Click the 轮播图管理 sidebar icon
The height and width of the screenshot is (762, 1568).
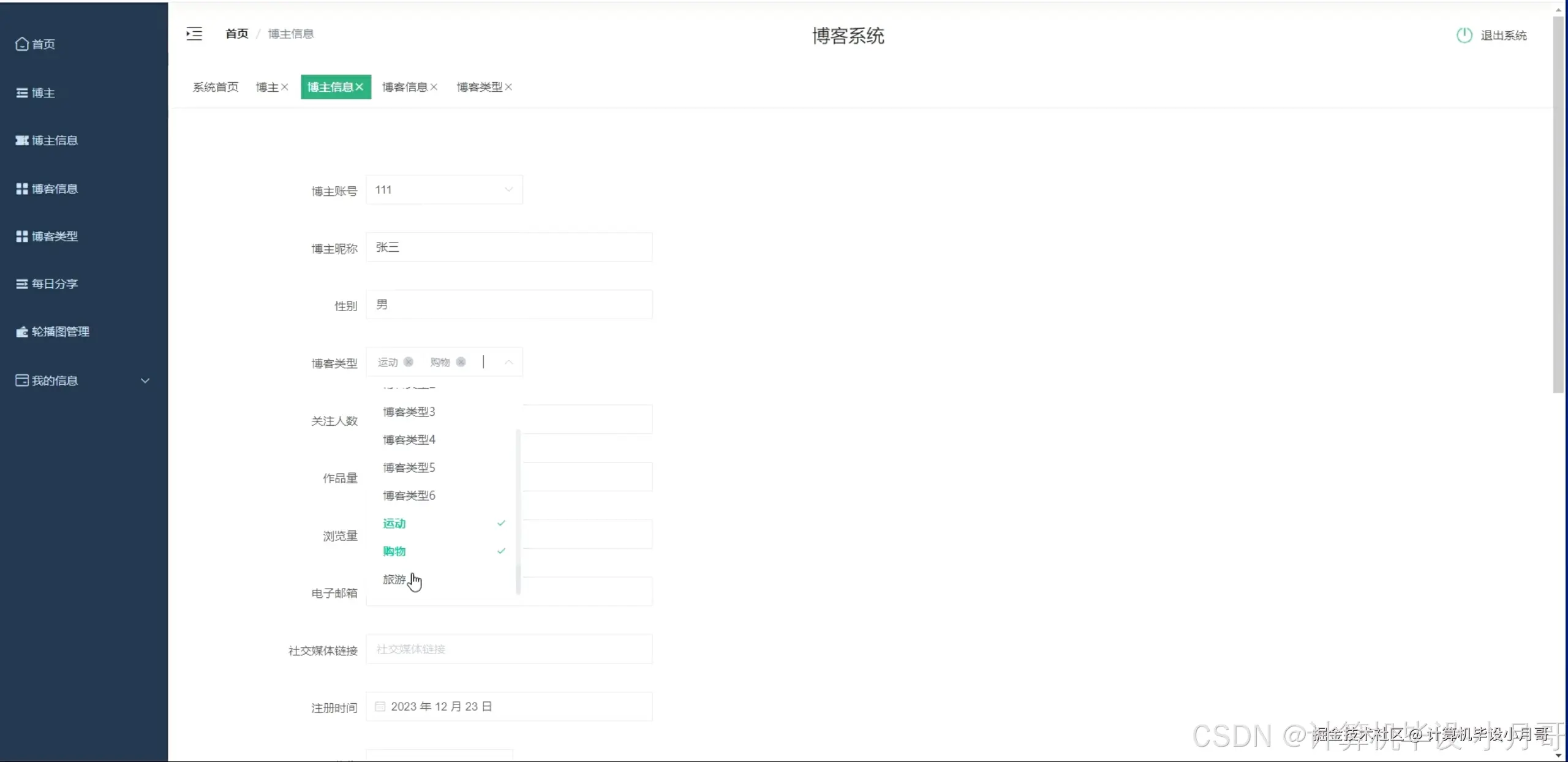coord(22,331)
